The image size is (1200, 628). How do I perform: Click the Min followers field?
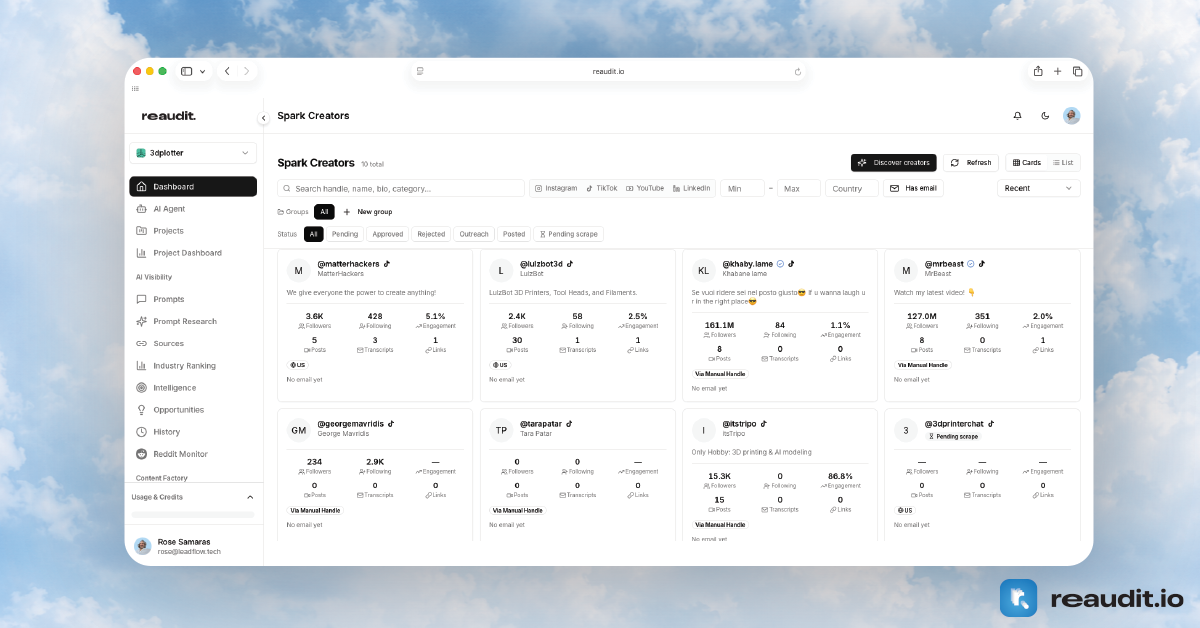[x=742, y=188]
